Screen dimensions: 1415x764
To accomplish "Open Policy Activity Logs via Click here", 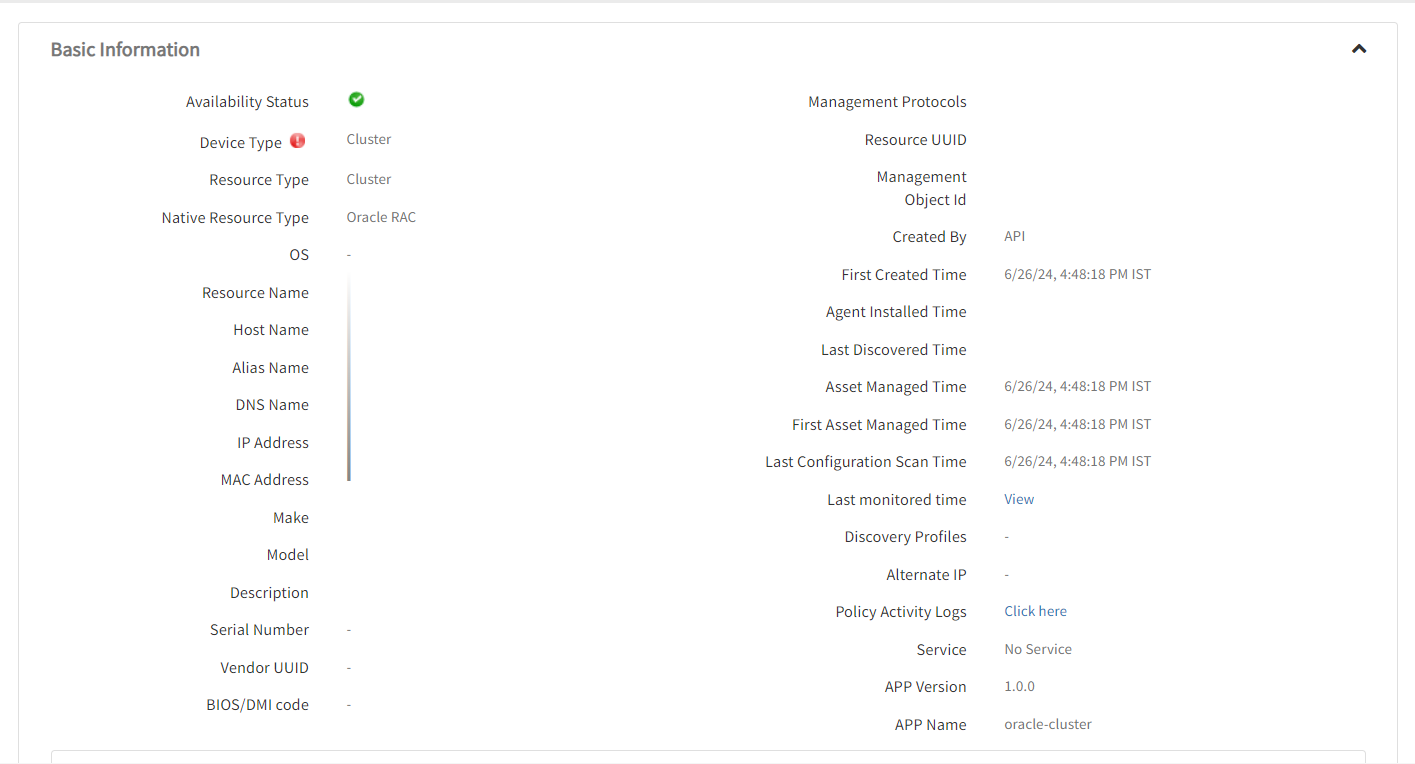I will coord(1035,611).
